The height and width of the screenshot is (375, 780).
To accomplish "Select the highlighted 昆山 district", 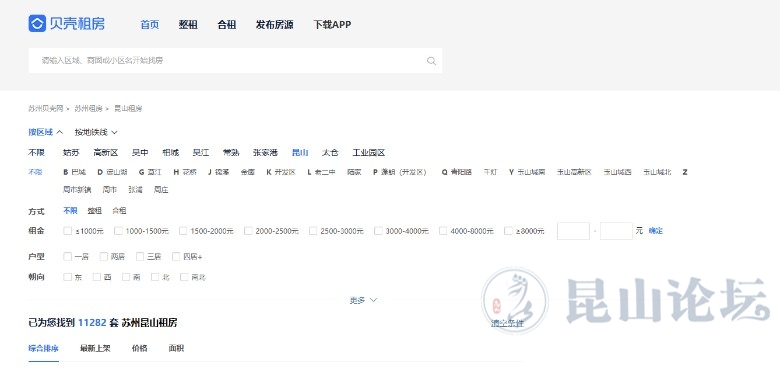I will [300, 153].
